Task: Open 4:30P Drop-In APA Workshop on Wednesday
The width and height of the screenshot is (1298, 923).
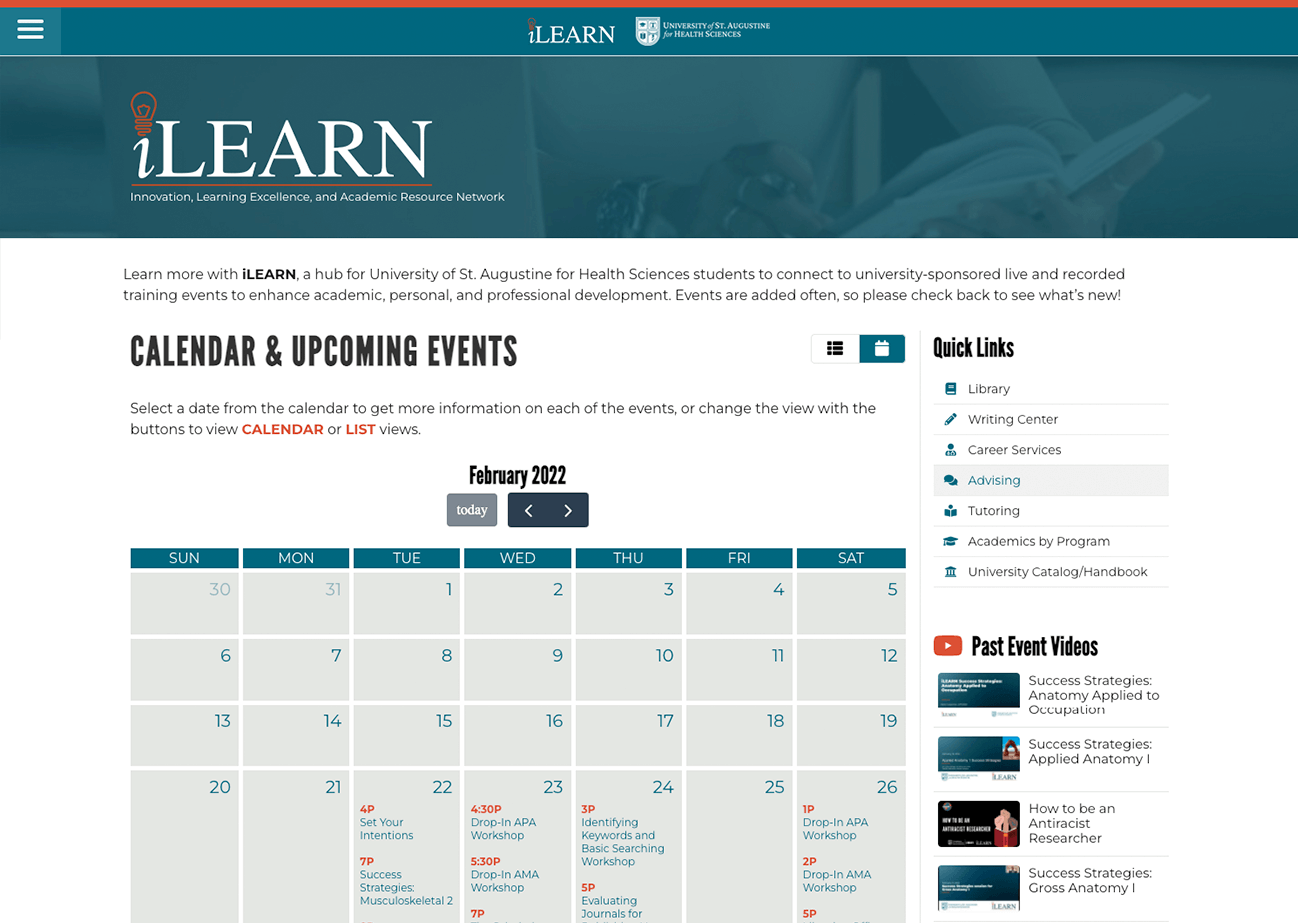Action: pos(504,829)
